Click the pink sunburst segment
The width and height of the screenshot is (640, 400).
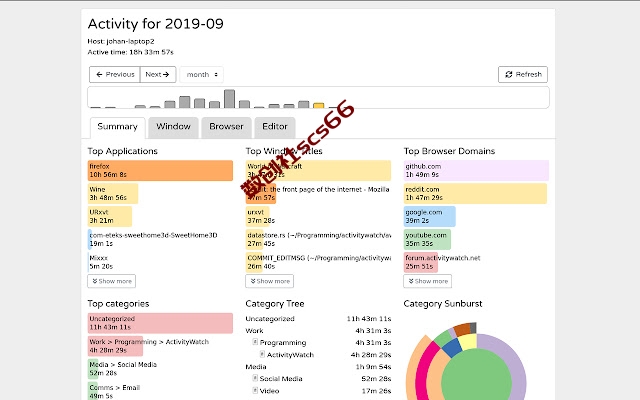point(424,367)
